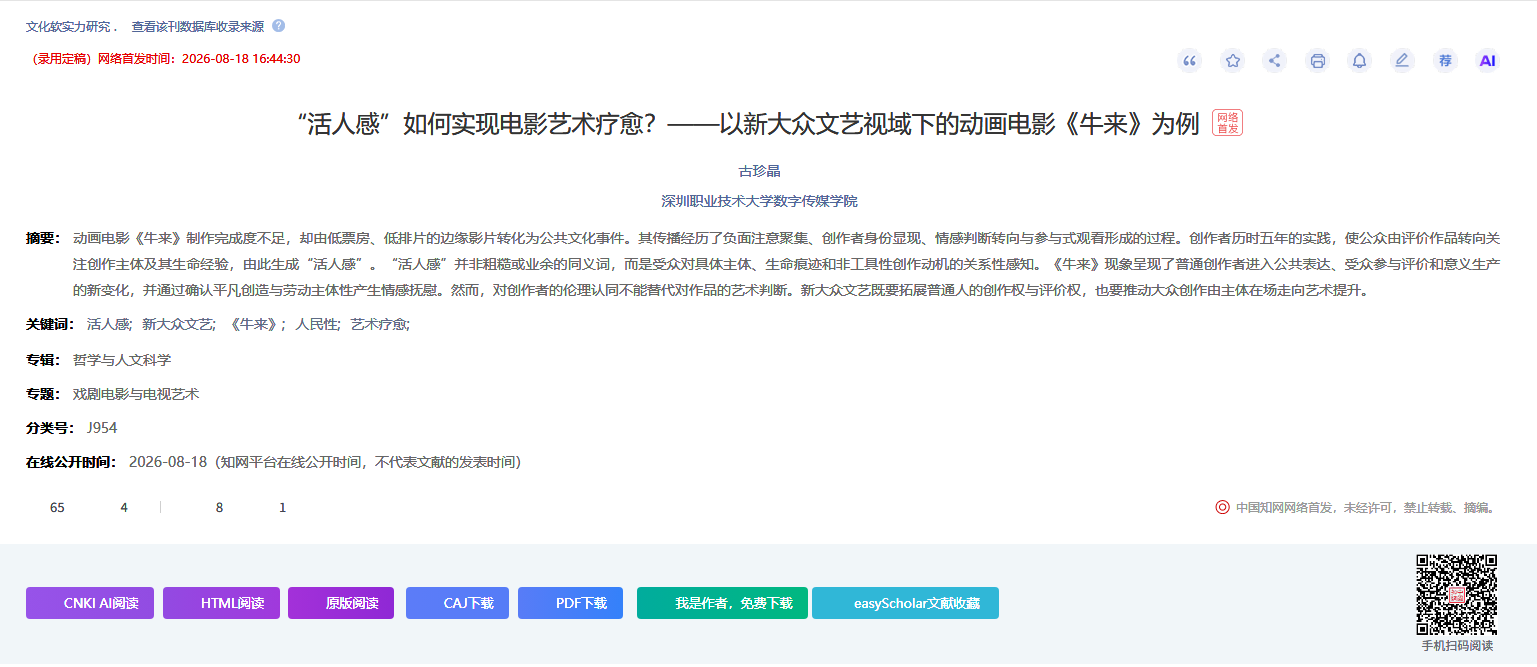The width and height of the screenshot is (1537, 667).
Task: Click the QR code for mobile reading
Action: point(1456,594)
